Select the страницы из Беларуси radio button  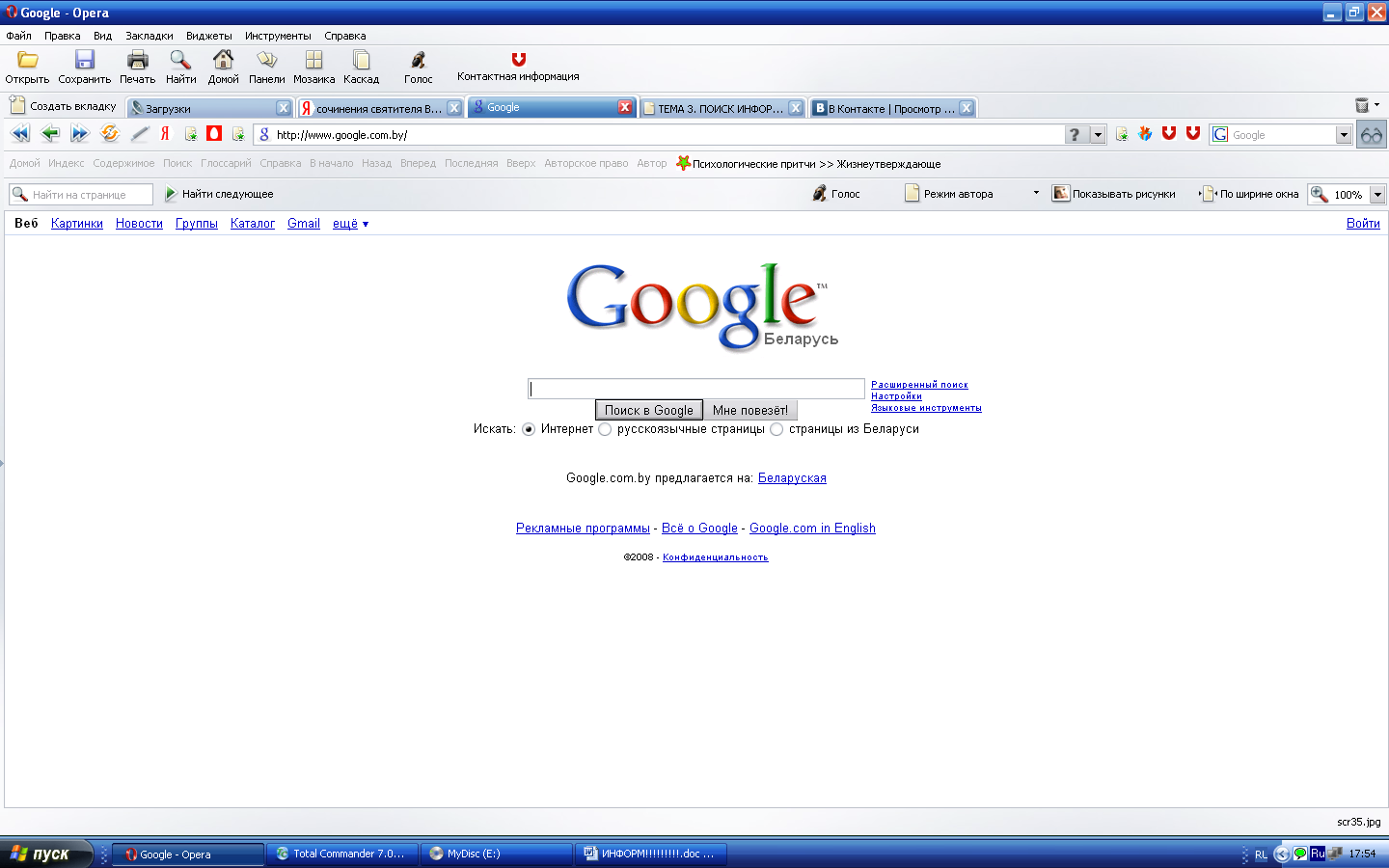(776, 430)
